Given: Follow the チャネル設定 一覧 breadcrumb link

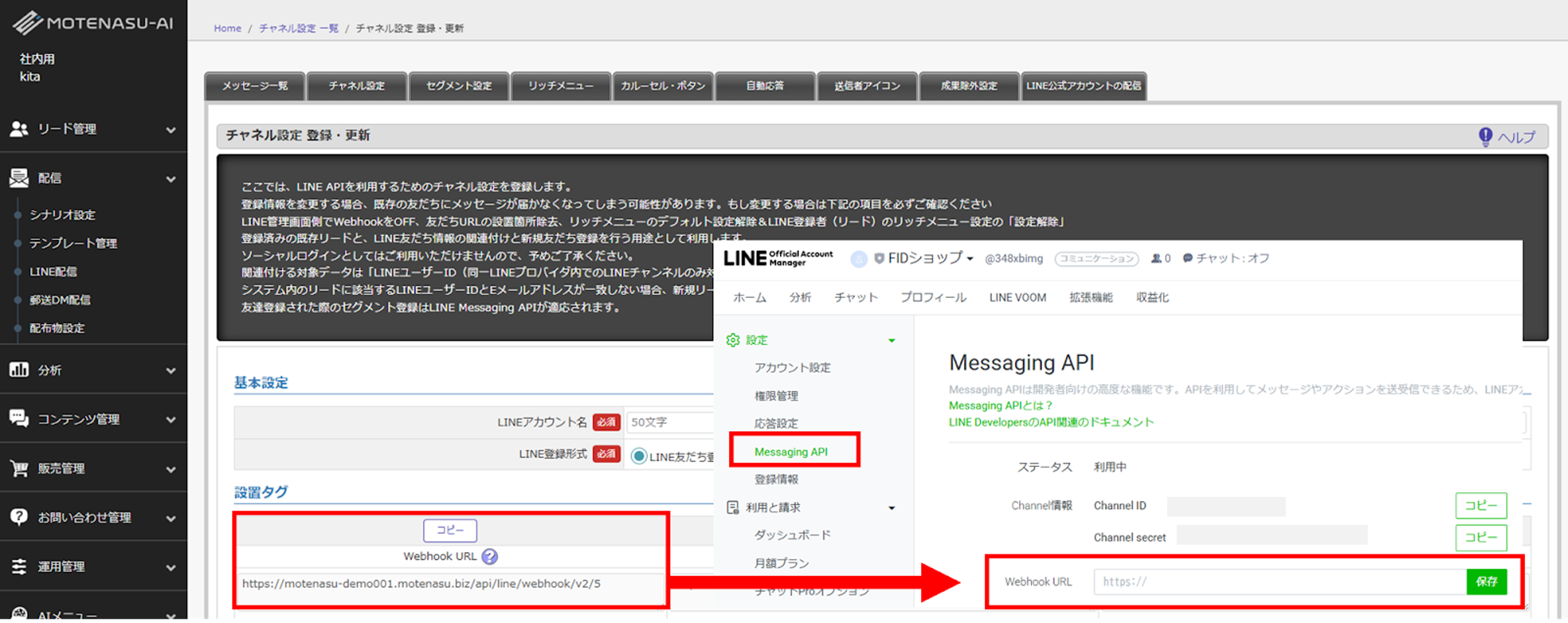Looking at the screenshot, I should click(298, 28).
